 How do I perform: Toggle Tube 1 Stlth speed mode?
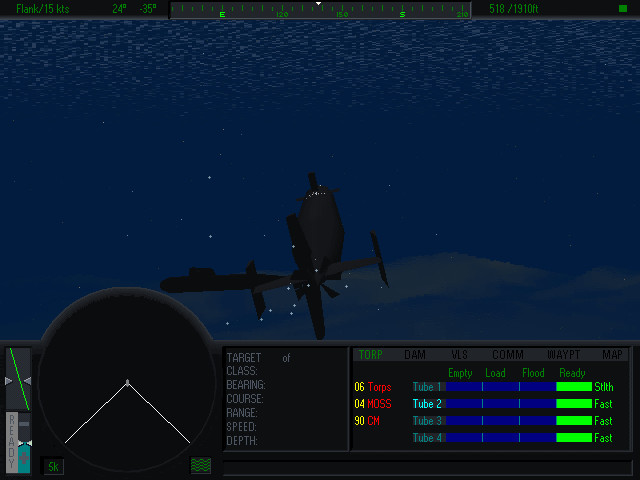[x=604, y=387]
